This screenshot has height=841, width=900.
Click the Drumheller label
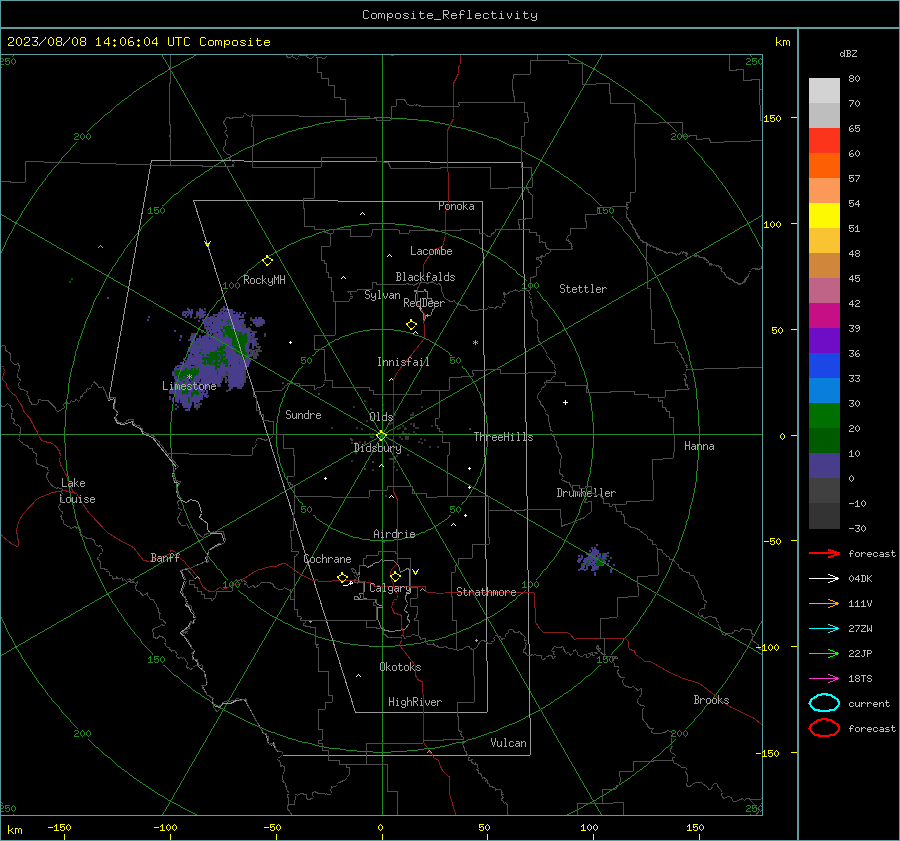click(586, 493)
